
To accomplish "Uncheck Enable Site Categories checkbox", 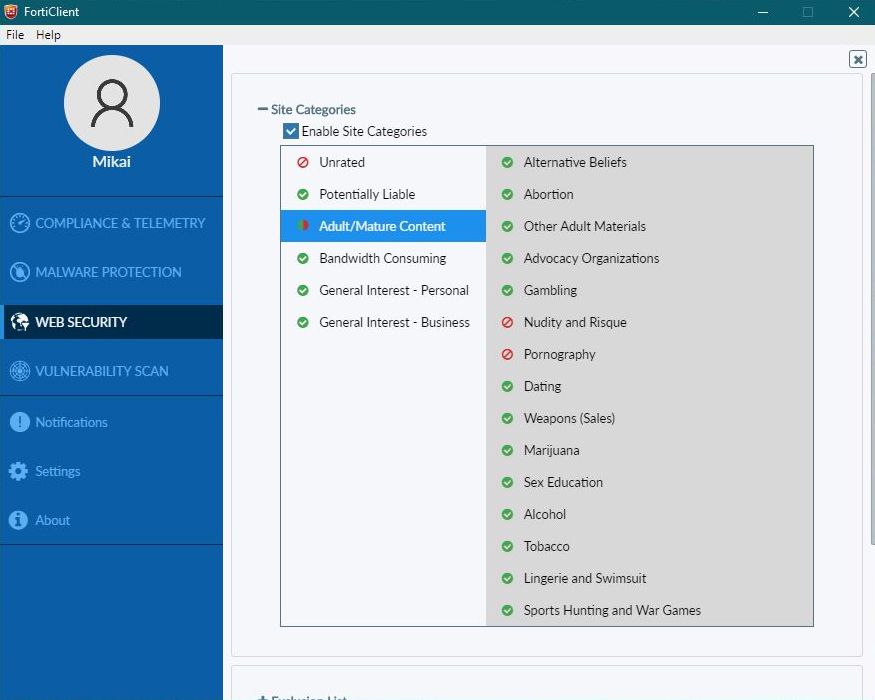I will (x=291, y=131).
